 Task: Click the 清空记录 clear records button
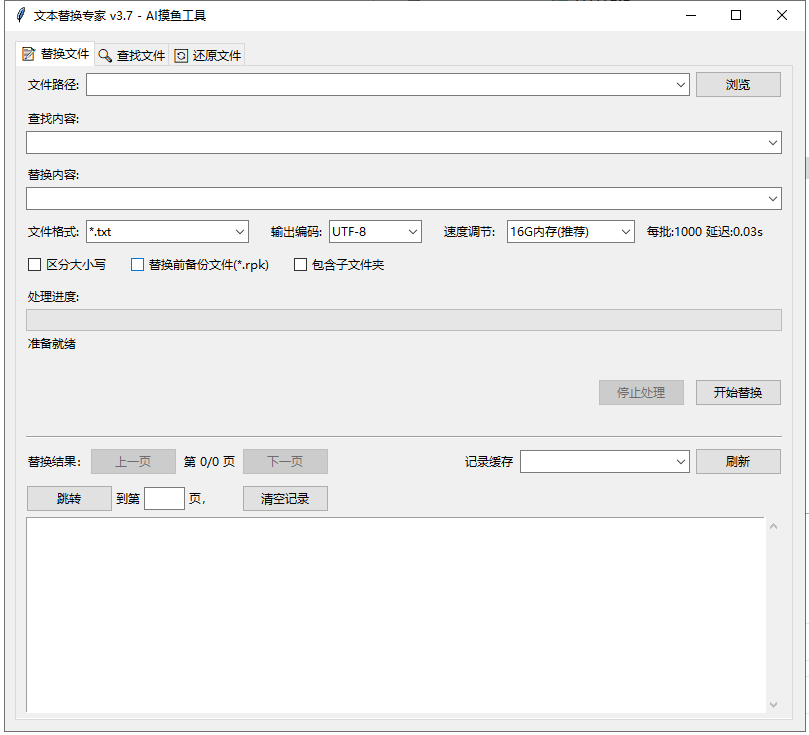pos(284,498)
